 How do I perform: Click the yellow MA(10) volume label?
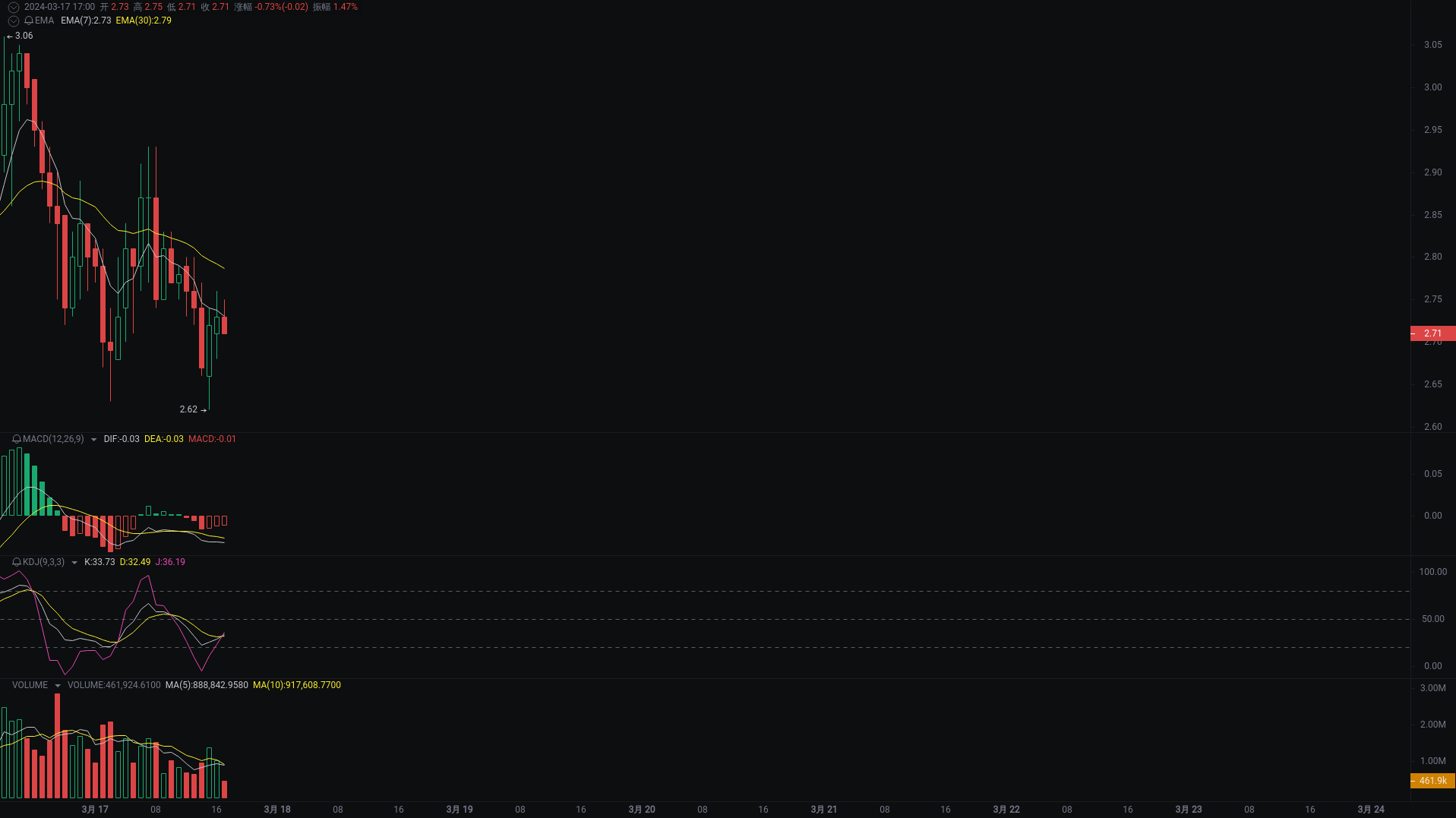(298, 685)
